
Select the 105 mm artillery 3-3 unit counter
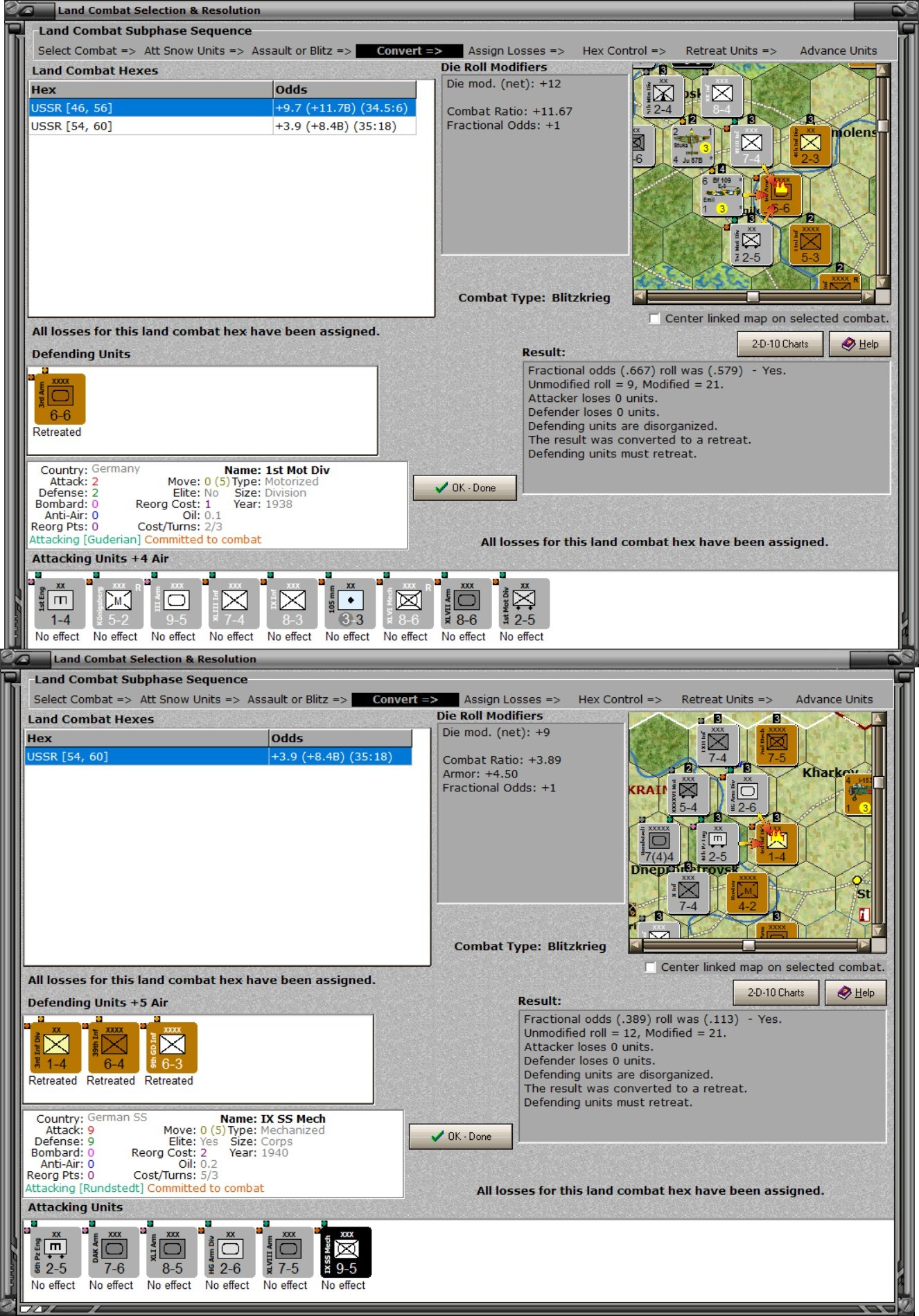pyautogui.click(x=350, y=604)
